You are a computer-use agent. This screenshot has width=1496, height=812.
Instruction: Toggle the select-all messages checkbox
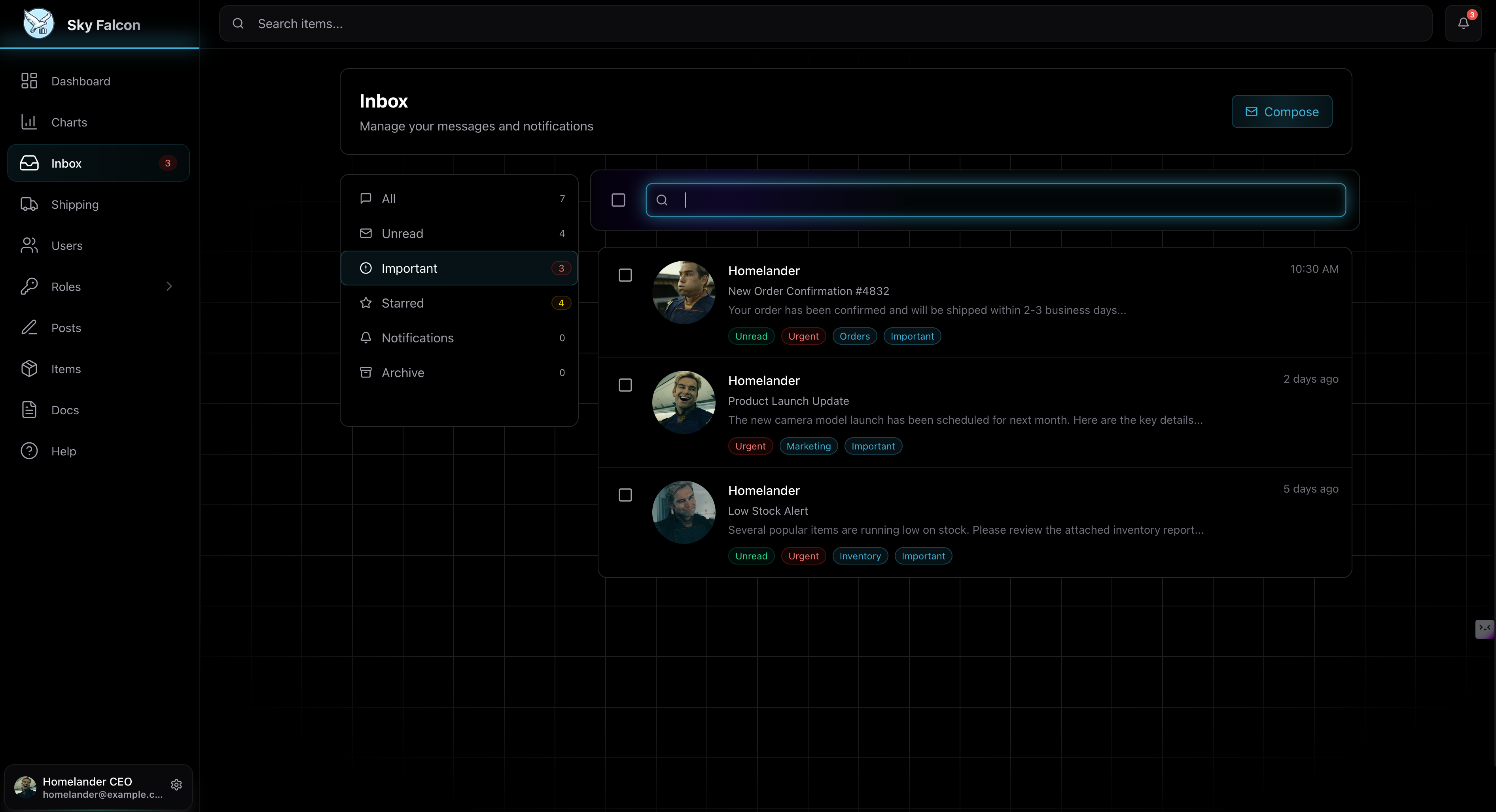click(619, 200)
